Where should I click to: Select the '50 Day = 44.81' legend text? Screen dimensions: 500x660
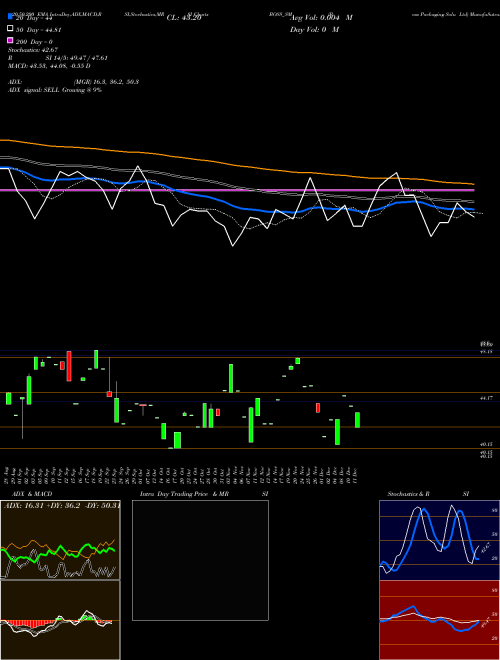click(37, 30)
